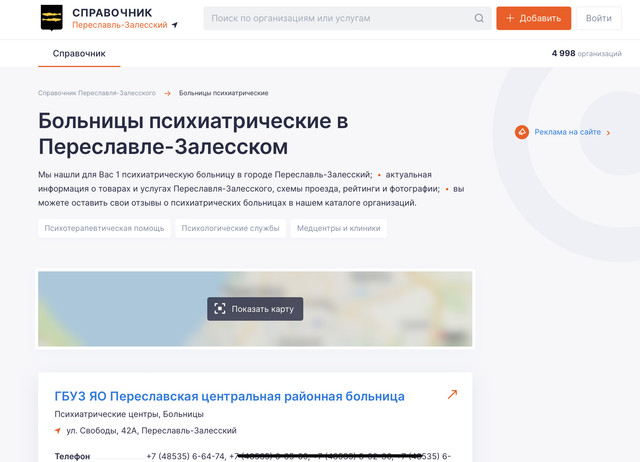Click the chevron next to Реклама на сайте
Screen dimensions: 640x462
tap(608, 133)
